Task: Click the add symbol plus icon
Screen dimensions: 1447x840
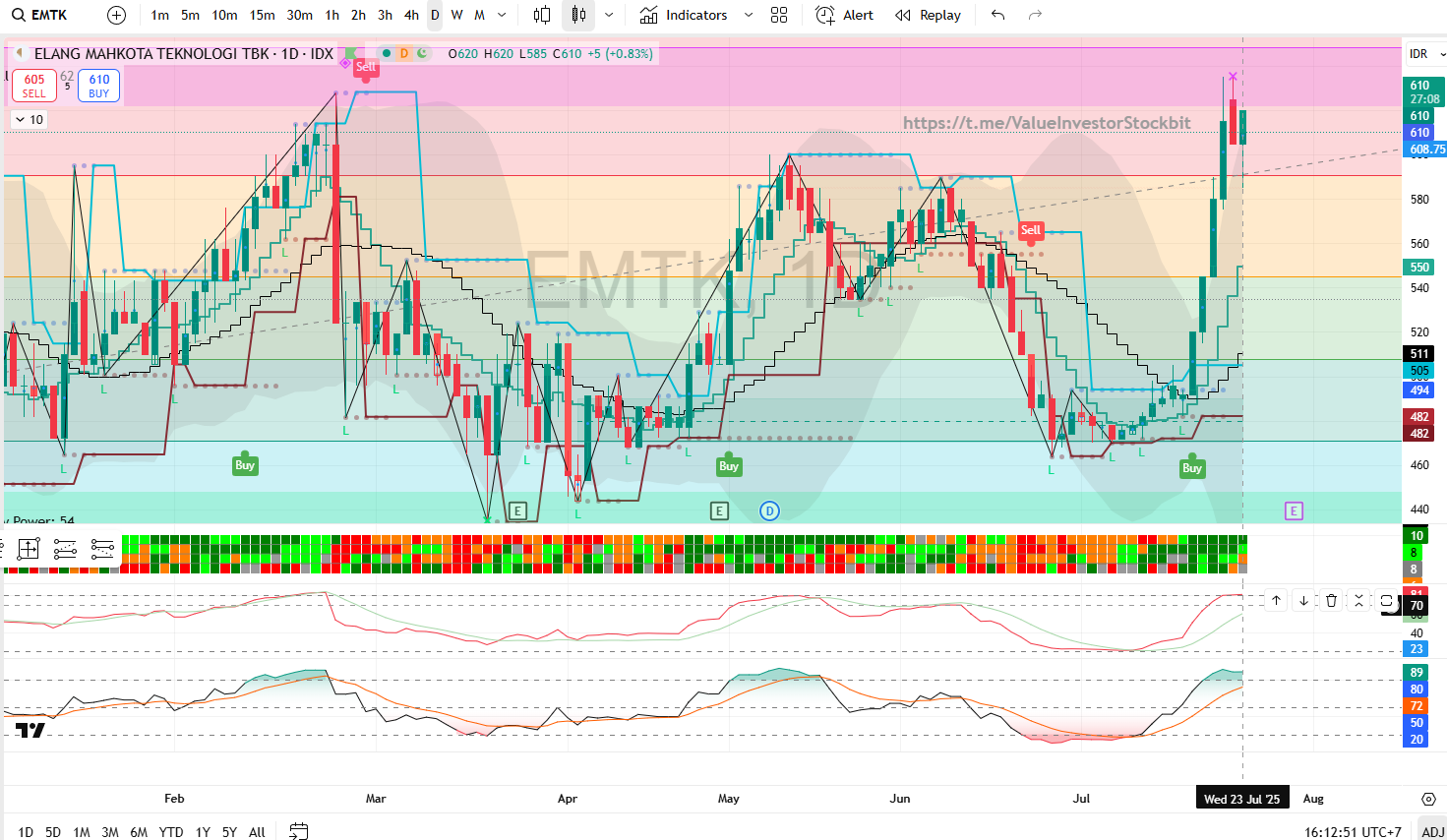Action: 116,15
